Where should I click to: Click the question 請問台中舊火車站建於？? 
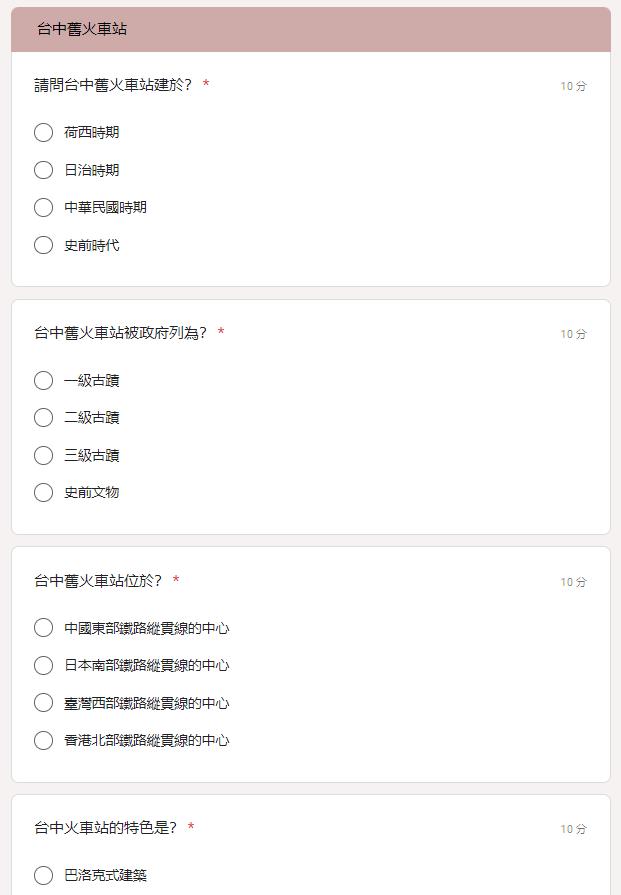(113, 85)
